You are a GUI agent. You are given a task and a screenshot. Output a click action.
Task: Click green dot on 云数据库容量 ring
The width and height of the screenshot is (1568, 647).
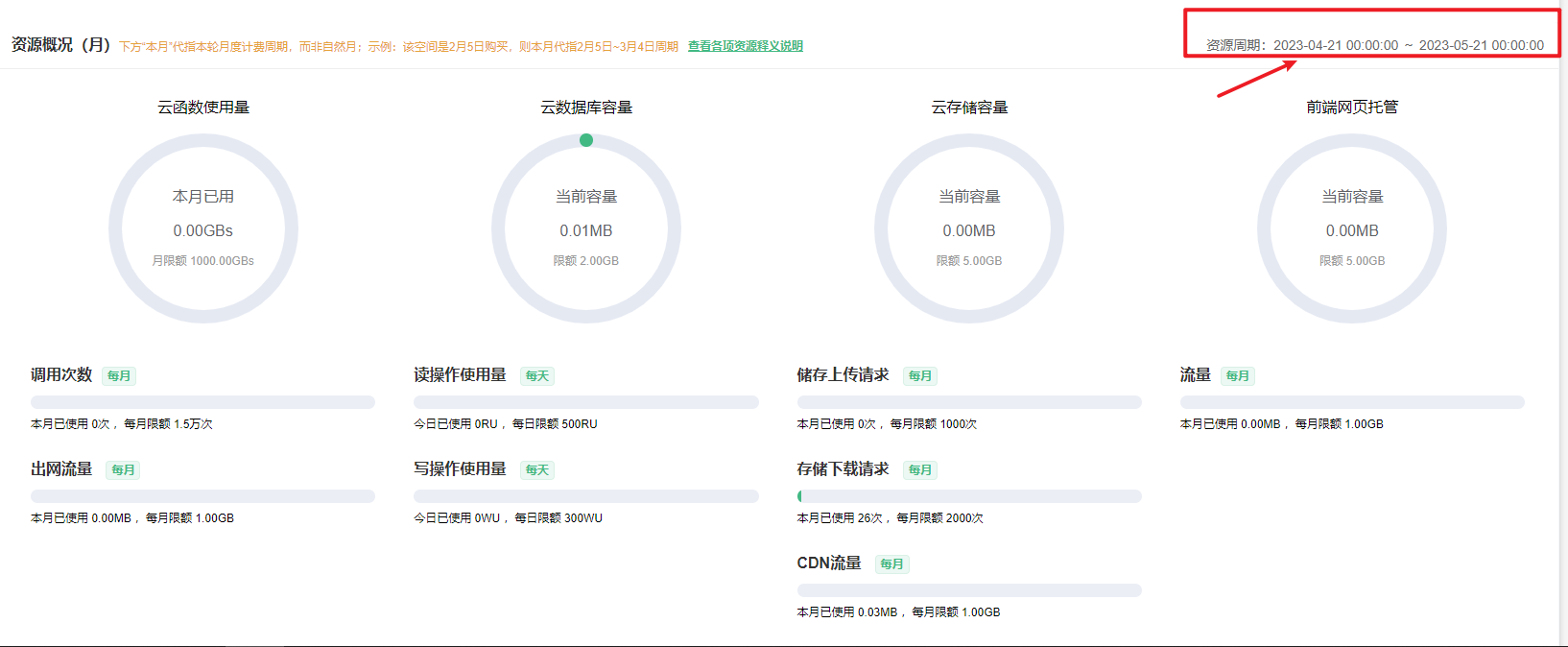pyautogui.click(x=586, y=140)
